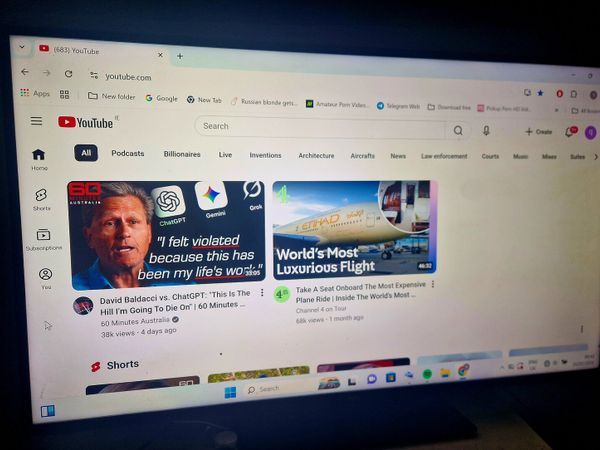Click the search magnifier button

tap(458, 130)
